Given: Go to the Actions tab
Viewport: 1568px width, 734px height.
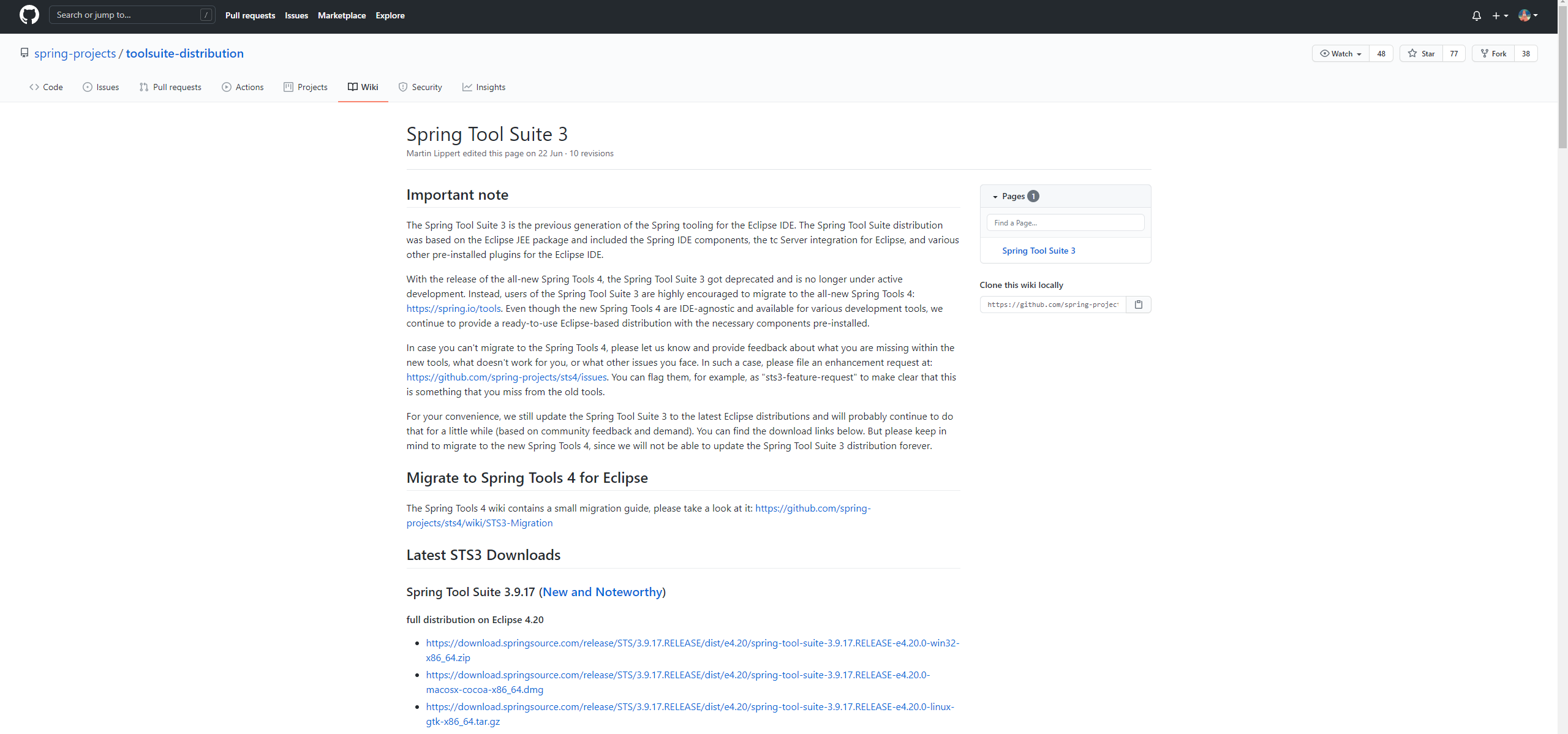Looking at the screenshot, I should click(243, 87).
